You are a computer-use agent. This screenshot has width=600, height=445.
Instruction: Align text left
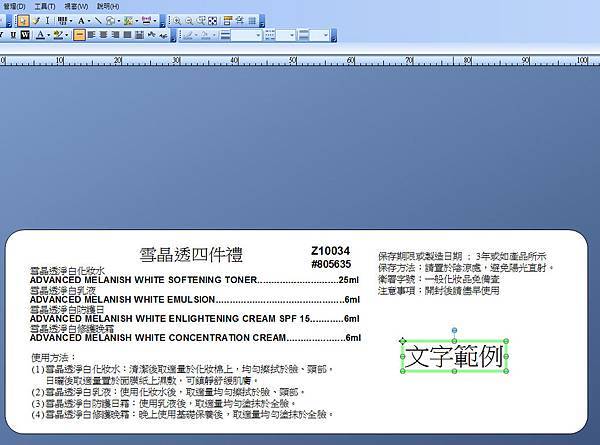91,35
